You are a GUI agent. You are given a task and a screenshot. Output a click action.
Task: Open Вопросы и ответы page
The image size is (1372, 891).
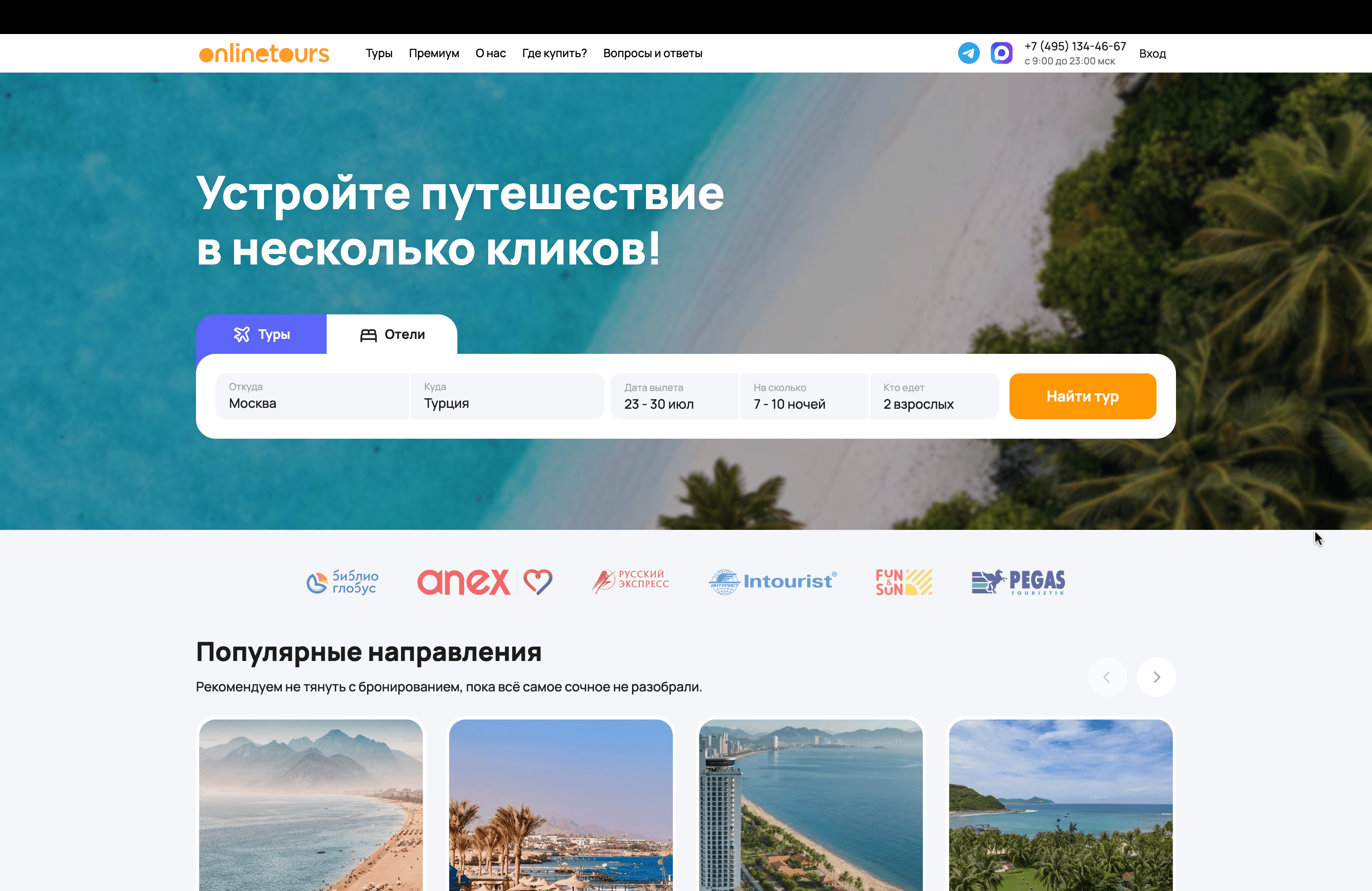[652, 53]
